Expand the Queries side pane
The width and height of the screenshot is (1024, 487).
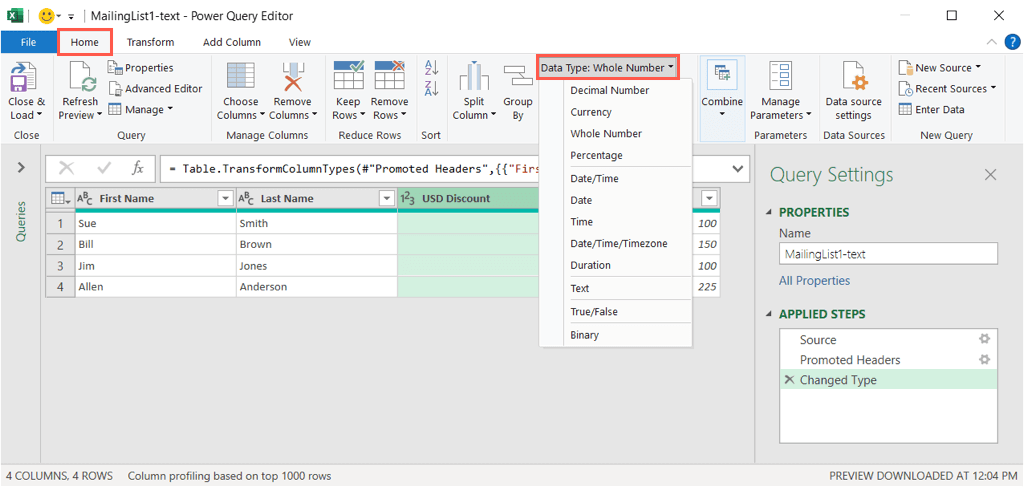tap(21, 168)
